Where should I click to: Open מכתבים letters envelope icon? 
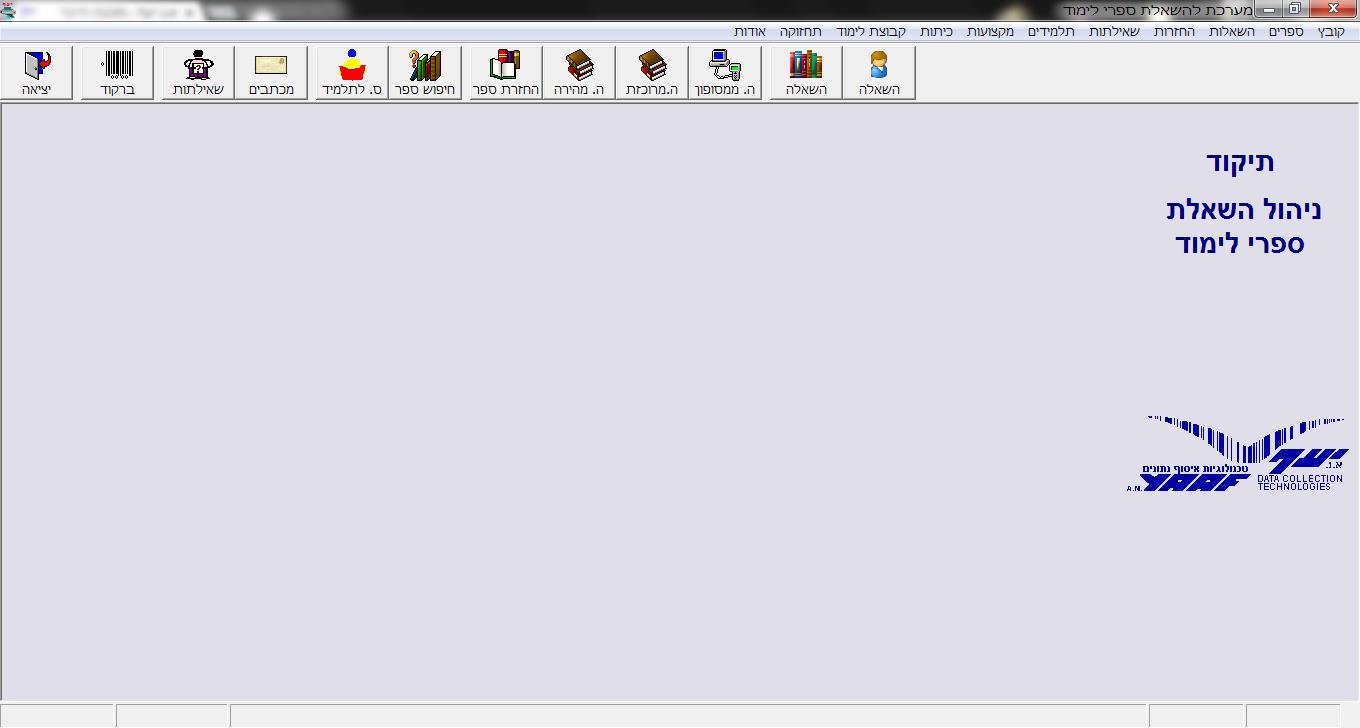tap(271, 73)
